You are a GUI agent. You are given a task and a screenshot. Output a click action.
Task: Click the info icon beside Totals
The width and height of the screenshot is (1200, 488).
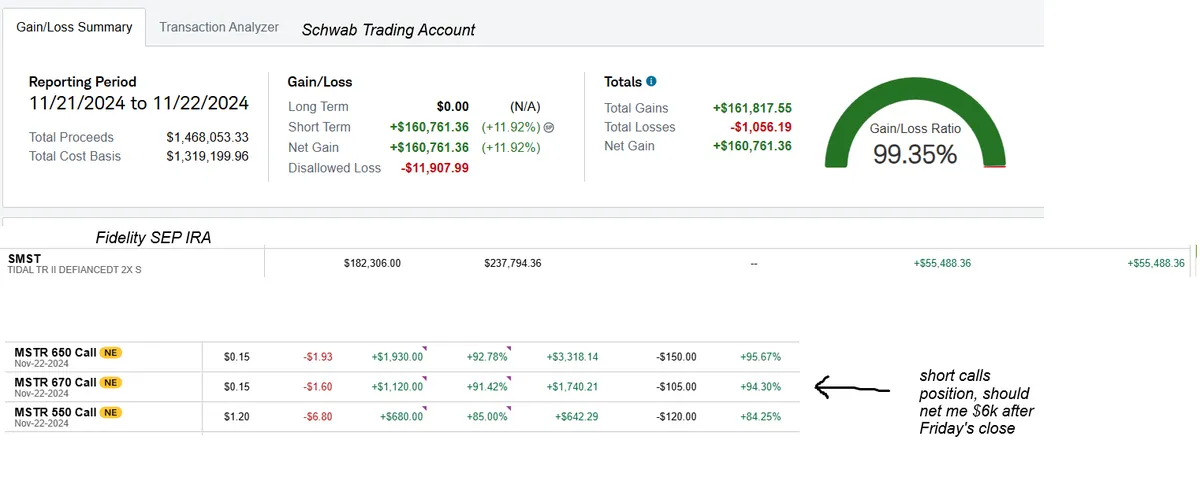pyautogui.click(x=651, y=81)
